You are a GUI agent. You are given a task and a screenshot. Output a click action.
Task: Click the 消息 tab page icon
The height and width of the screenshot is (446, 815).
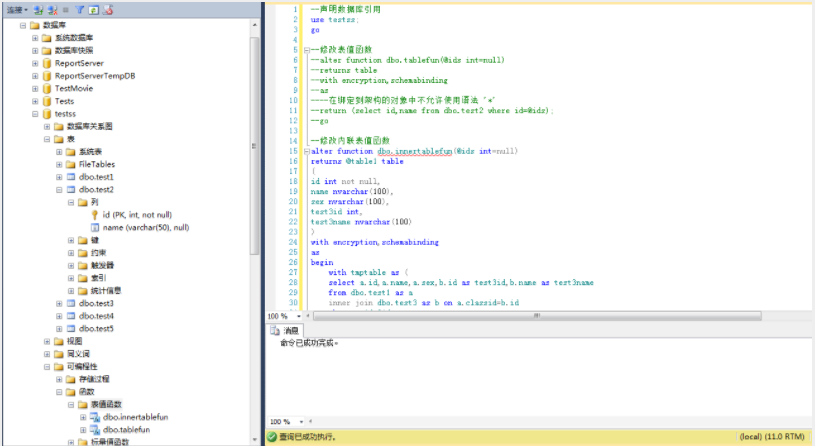click(x=275, y=331)
